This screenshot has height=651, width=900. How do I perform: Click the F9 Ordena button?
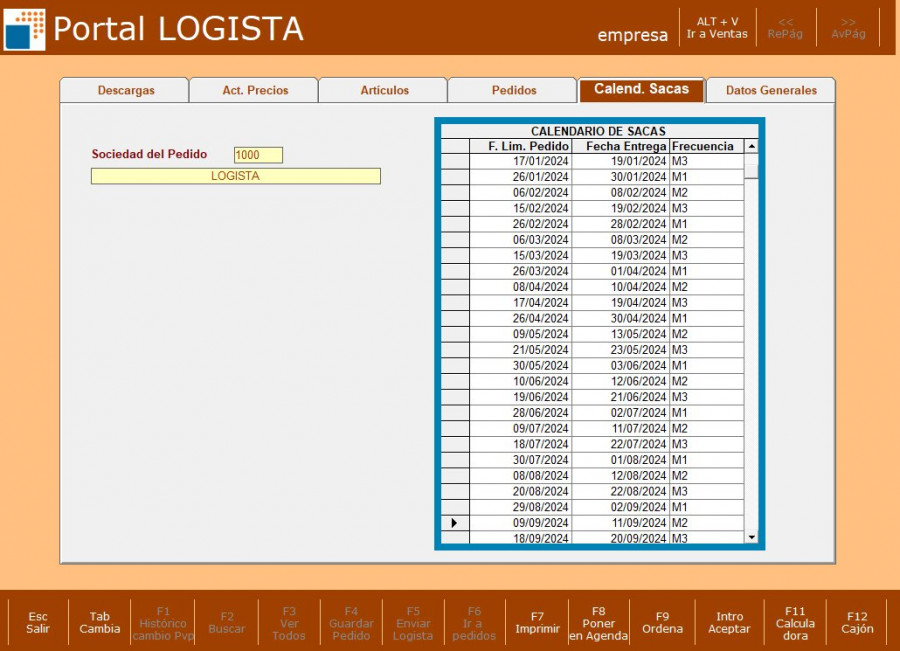662,623
